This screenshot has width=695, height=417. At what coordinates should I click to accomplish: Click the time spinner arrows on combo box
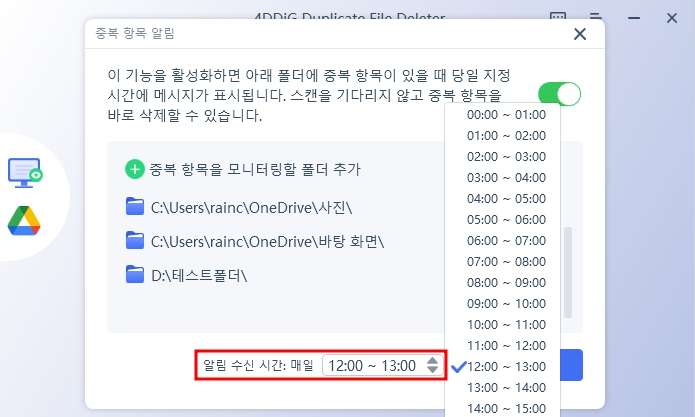pos(433,365)
